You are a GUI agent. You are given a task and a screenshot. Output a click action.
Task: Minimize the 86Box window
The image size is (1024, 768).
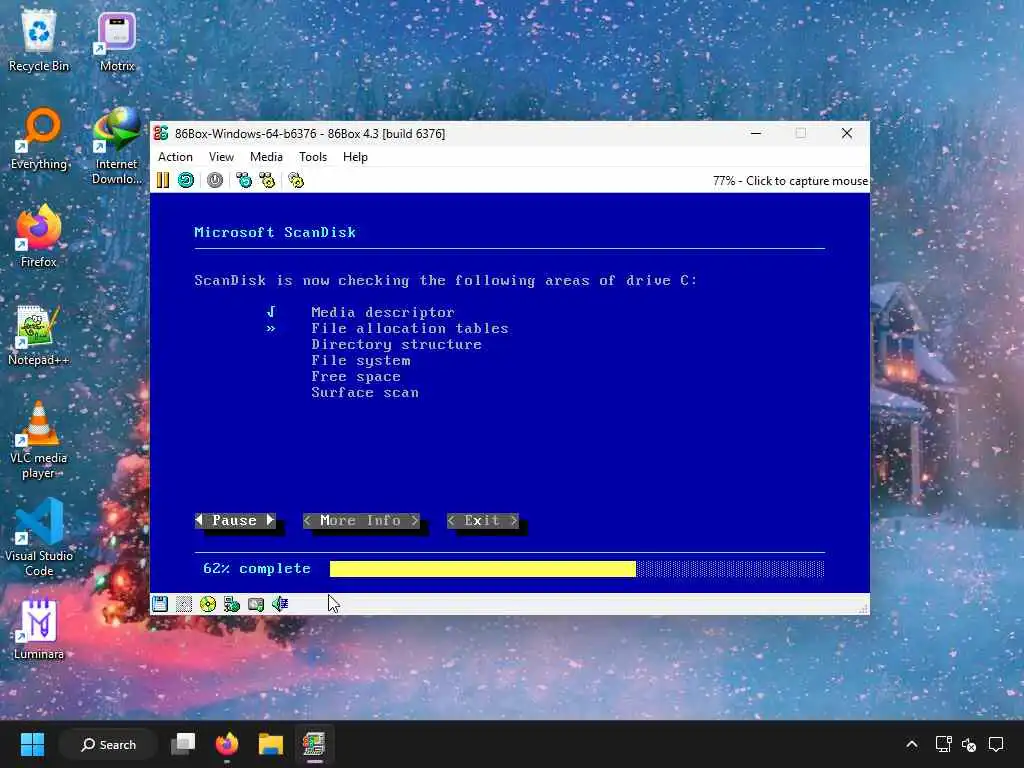[756, 133]
